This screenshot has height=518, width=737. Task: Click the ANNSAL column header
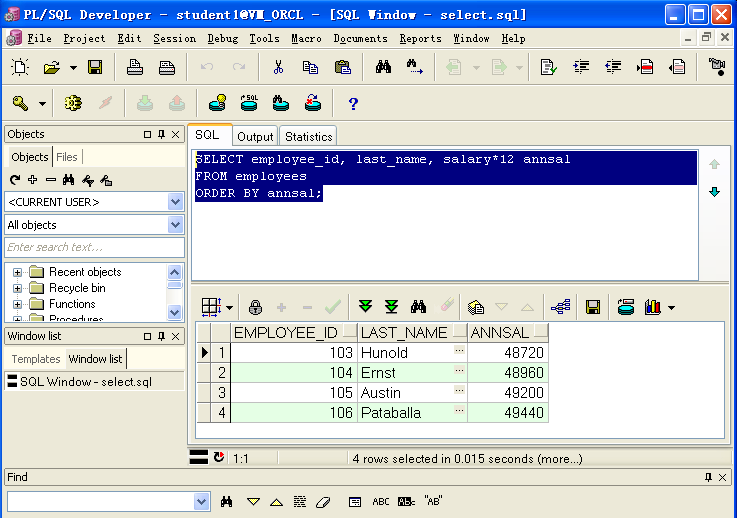coord(508,332)
